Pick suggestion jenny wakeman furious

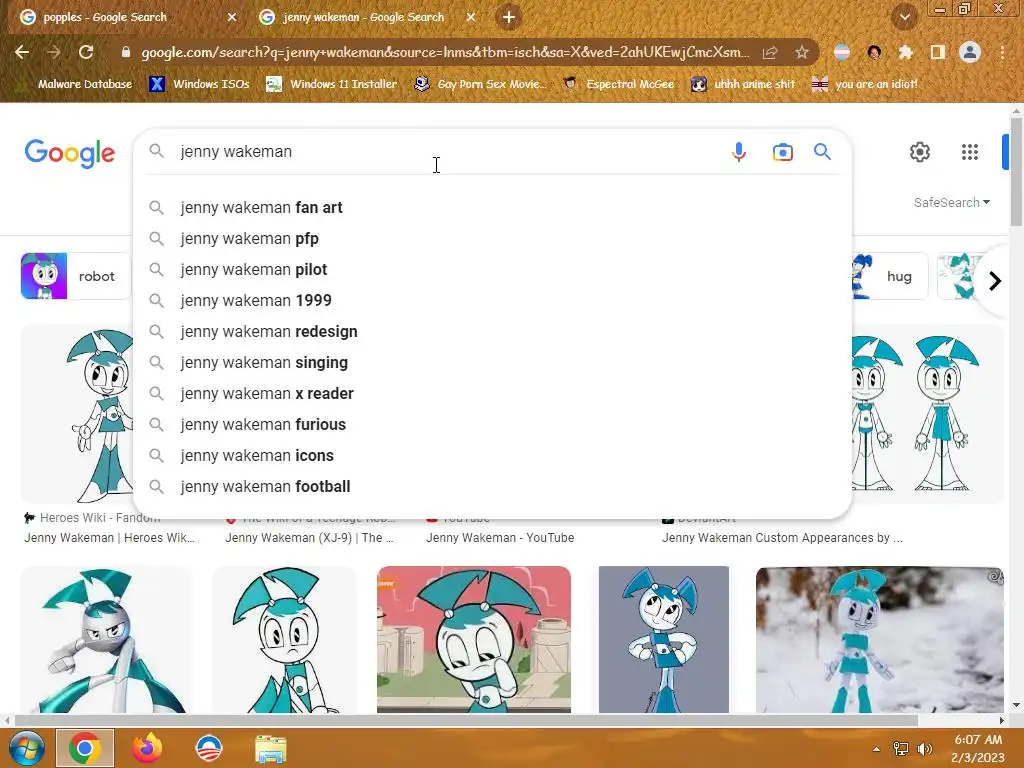click(x=492, y=424)
